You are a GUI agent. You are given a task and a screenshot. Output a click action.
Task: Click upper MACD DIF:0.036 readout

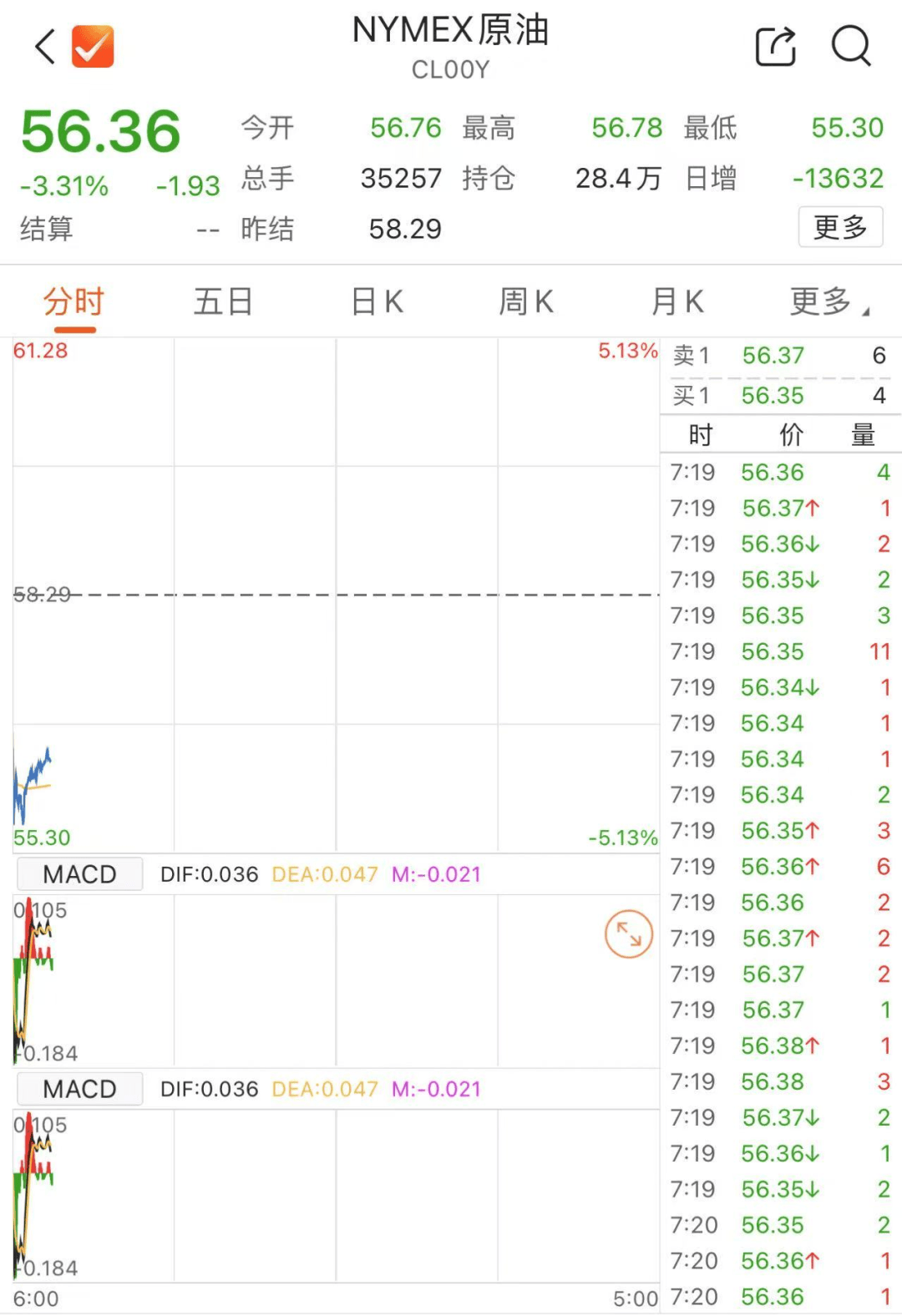point(210,874)
